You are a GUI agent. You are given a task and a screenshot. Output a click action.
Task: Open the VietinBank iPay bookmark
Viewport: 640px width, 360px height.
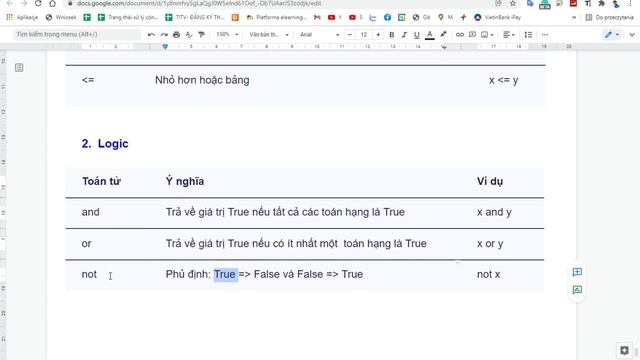coord(498,17)
